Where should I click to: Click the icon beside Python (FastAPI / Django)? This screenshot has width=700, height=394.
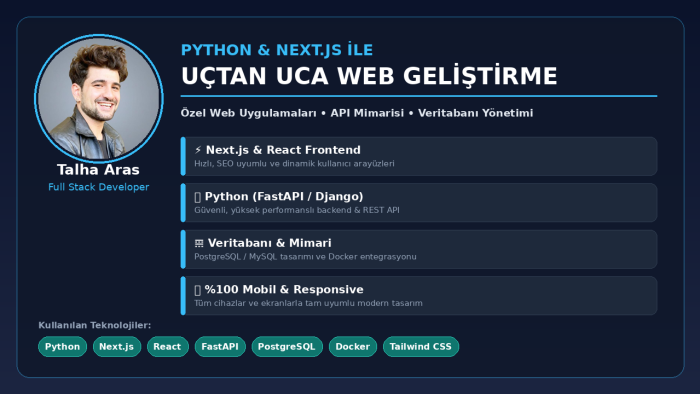198,197
